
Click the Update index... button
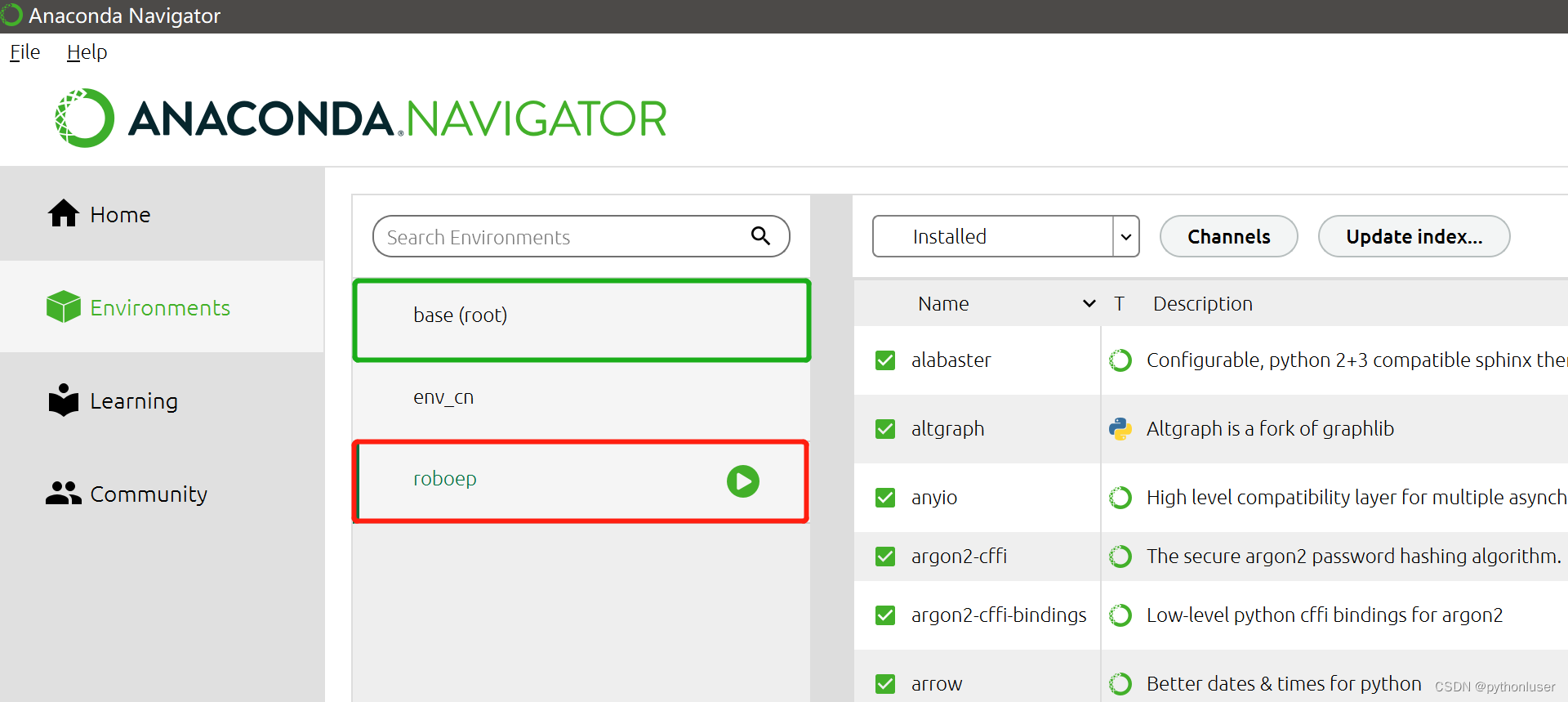1414,236
